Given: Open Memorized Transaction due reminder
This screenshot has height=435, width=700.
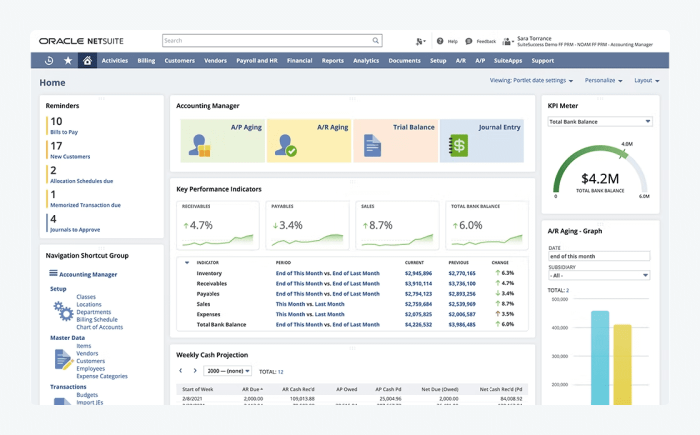Looking at the screenshot, I should 85,205.
